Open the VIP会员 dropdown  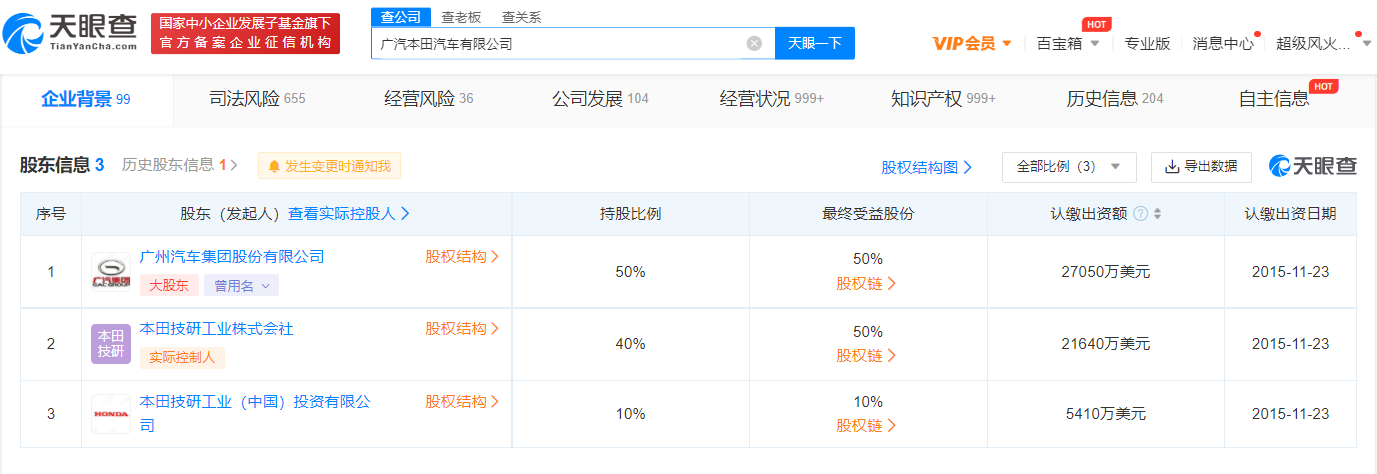972,43
